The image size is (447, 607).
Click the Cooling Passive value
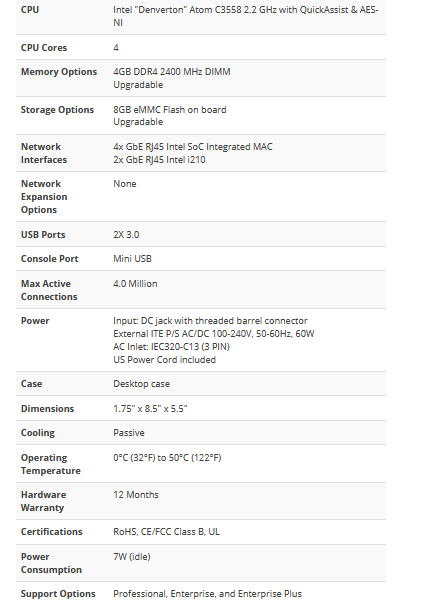tap(129, 433)
